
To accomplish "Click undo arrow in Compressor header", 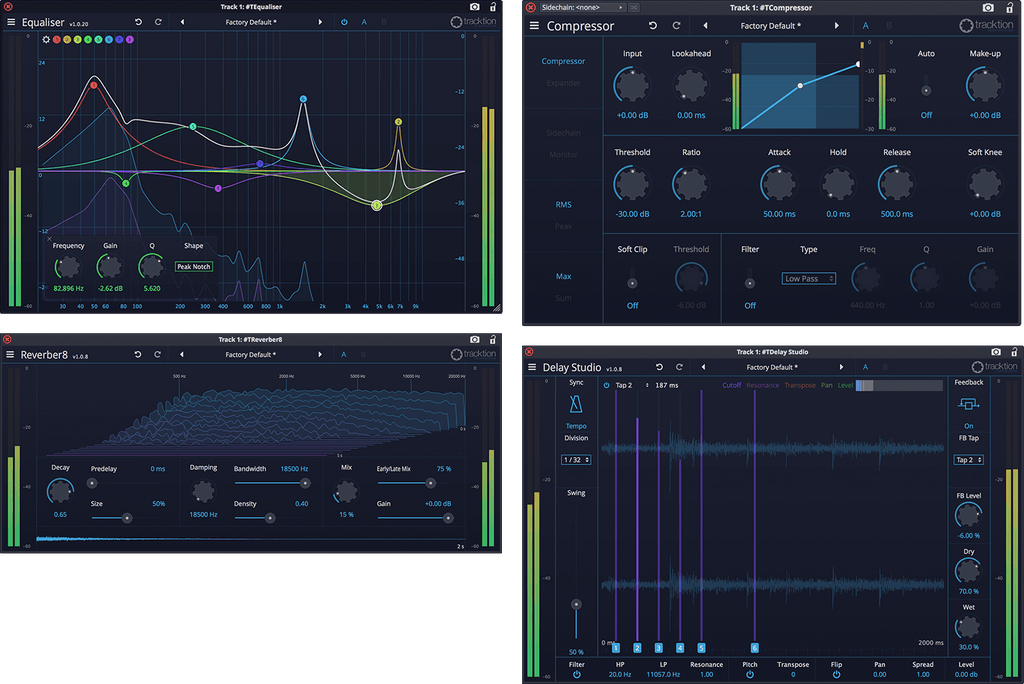I will pyautogui.click(x=652, y=25).
